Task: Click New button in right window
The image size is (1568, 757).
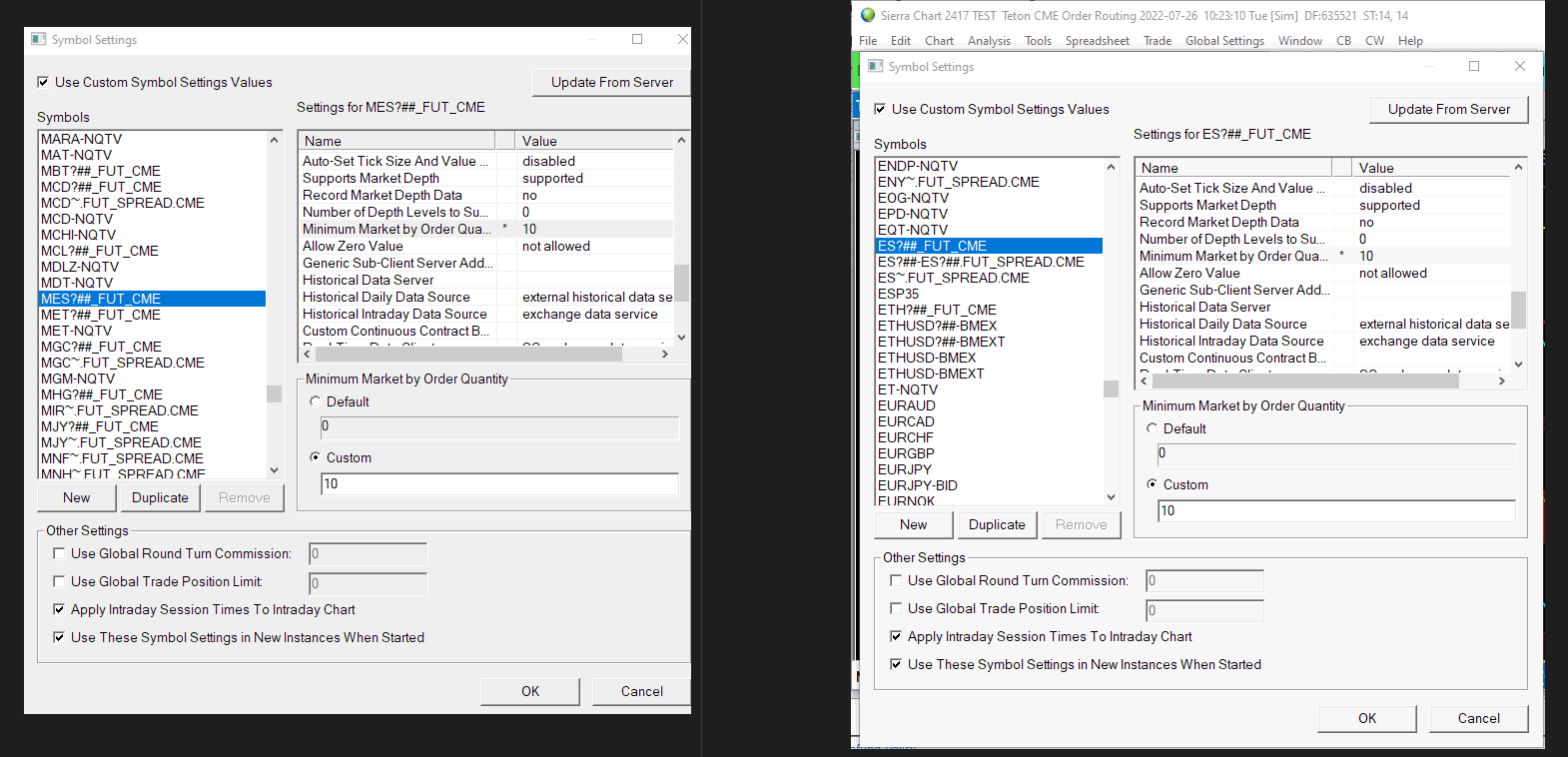Action: (914, 524)
